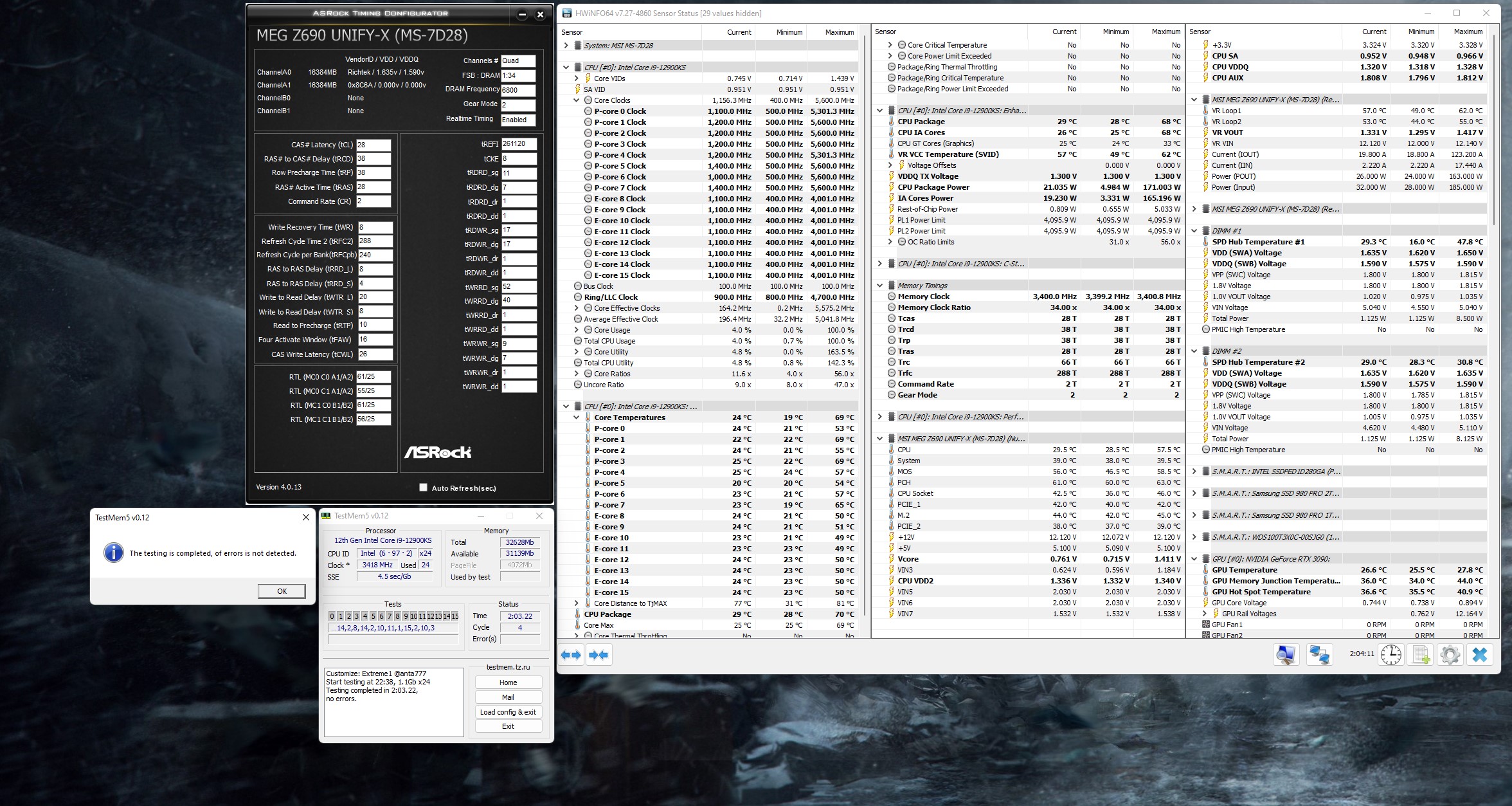The image size is (1512, 806).
Task: Click the expand columns arrows icon
Action: point(571,655)
